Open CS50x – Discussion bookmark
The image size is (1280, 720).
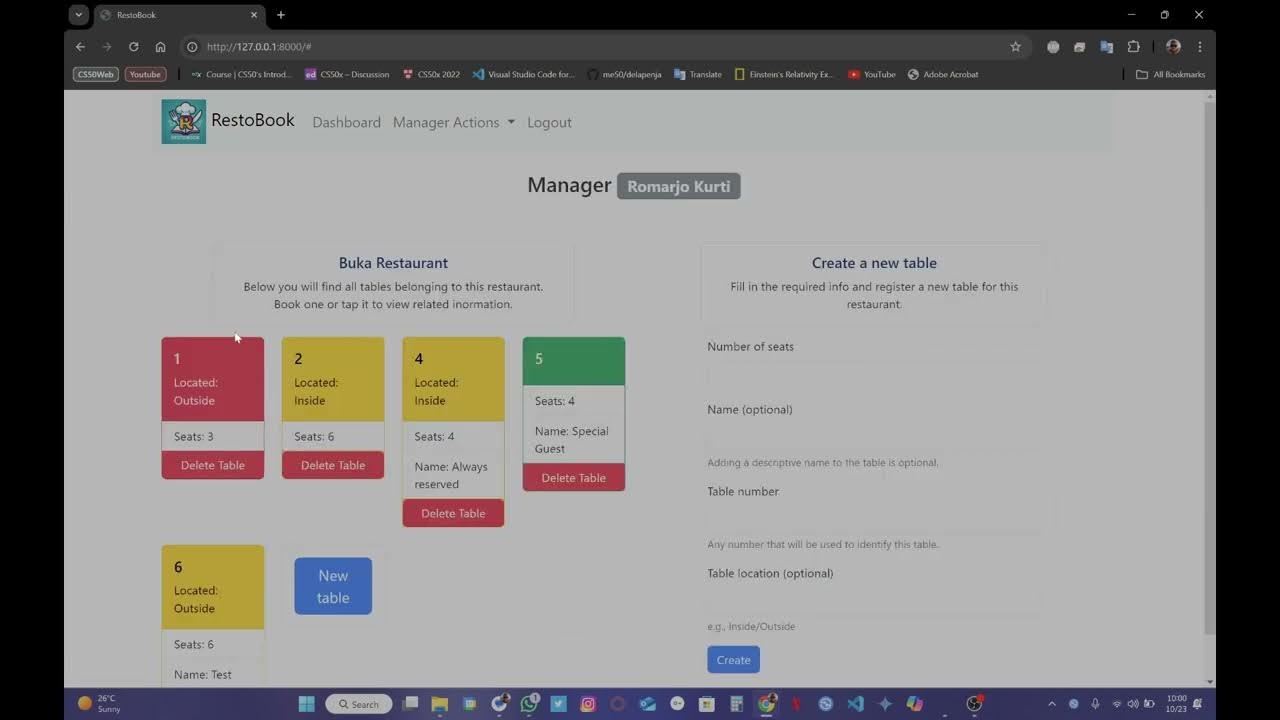(347, 74)
